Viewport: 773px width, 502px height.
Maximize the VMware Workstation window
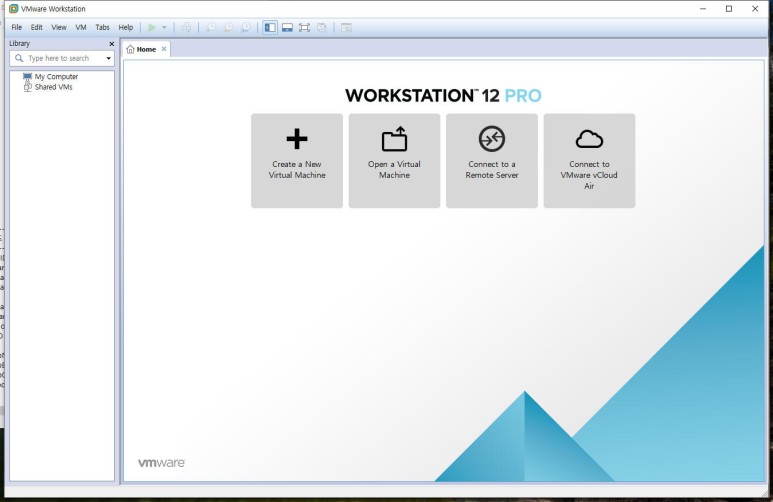(x=729, y=8)
